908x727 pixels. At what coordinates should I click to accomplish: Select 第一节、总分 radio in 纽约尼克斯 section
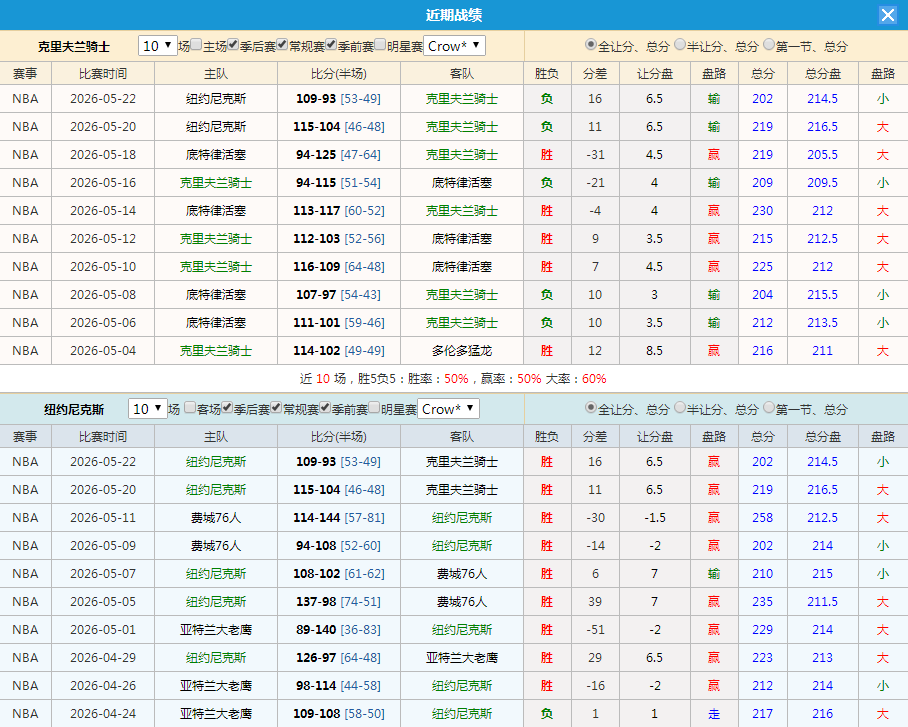click(x=768, y=407)
